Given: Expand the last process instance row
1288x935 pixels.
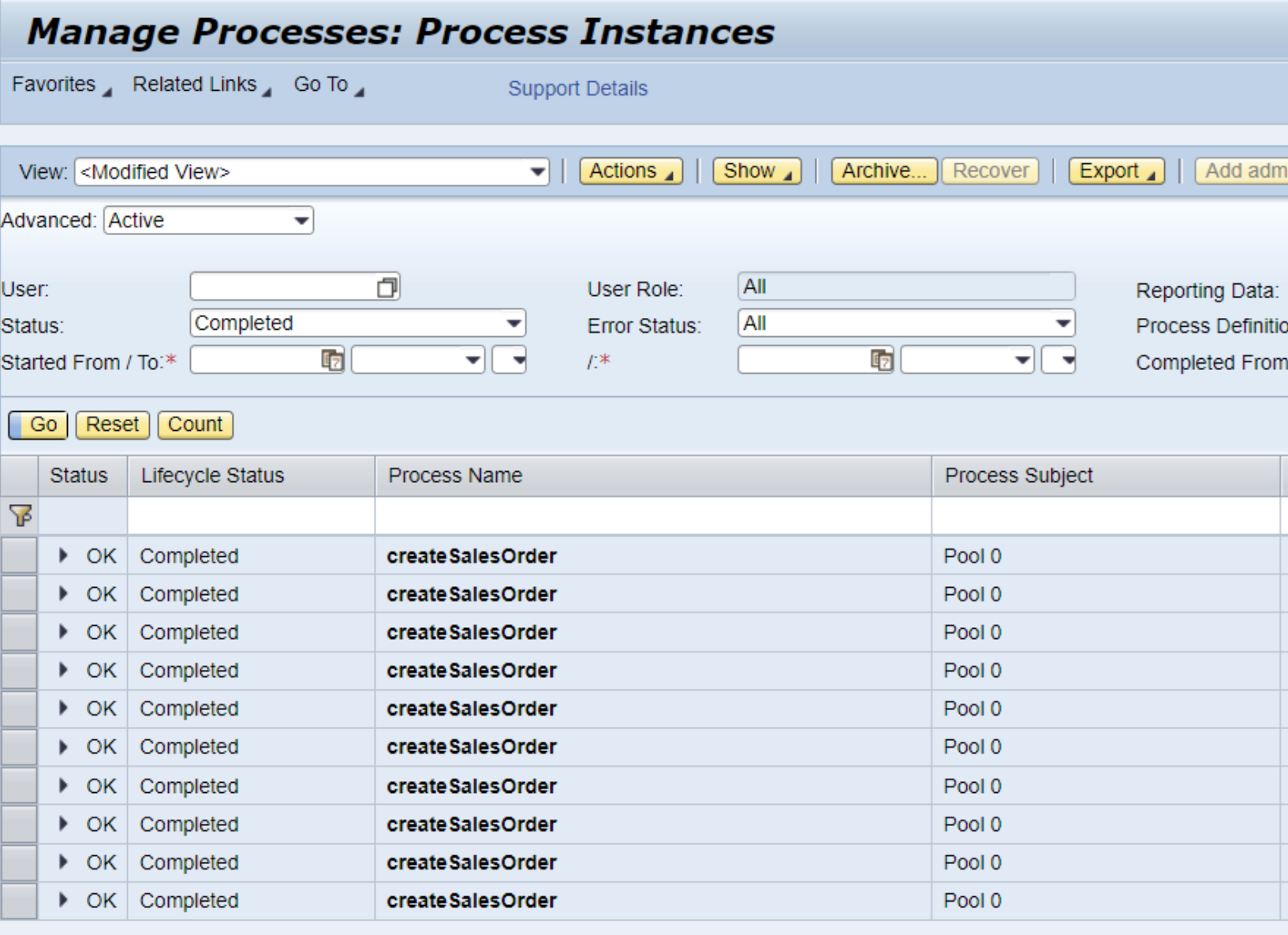Looking at the screenshot, I should 63,899.
